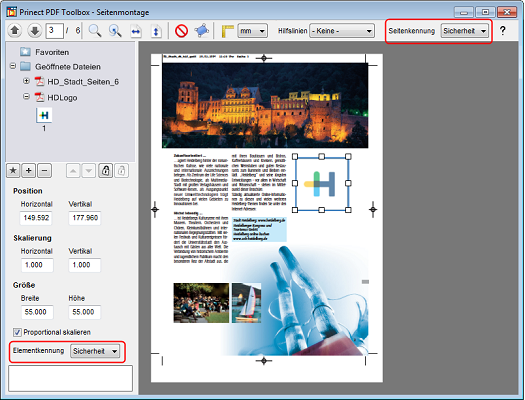The height and width of the screenshot is (400, 525).
Task: Open the Hilfslinien dropdown
Action: tap(342, 31)
